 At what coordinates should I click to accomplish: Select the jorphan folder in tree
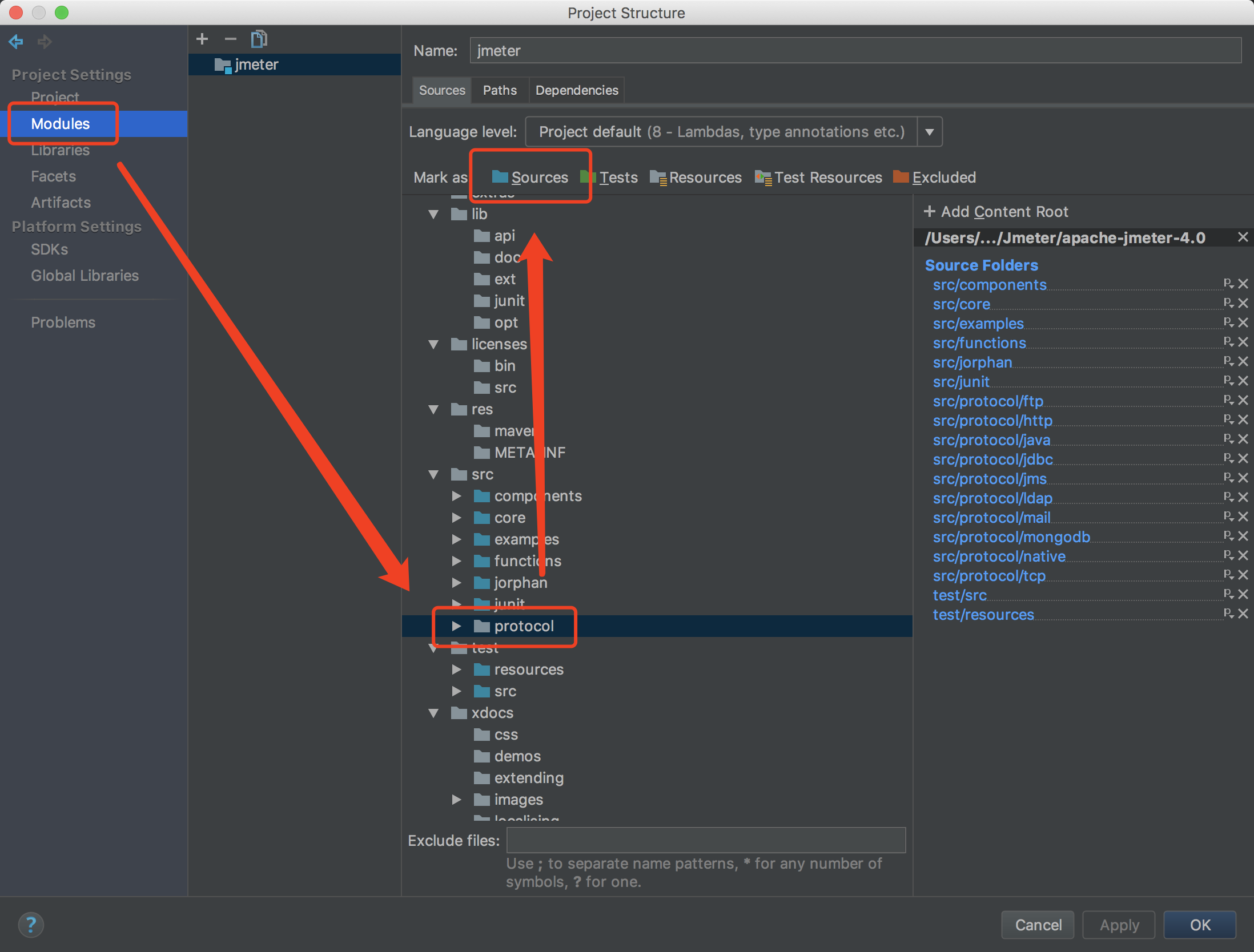[520, 583]
